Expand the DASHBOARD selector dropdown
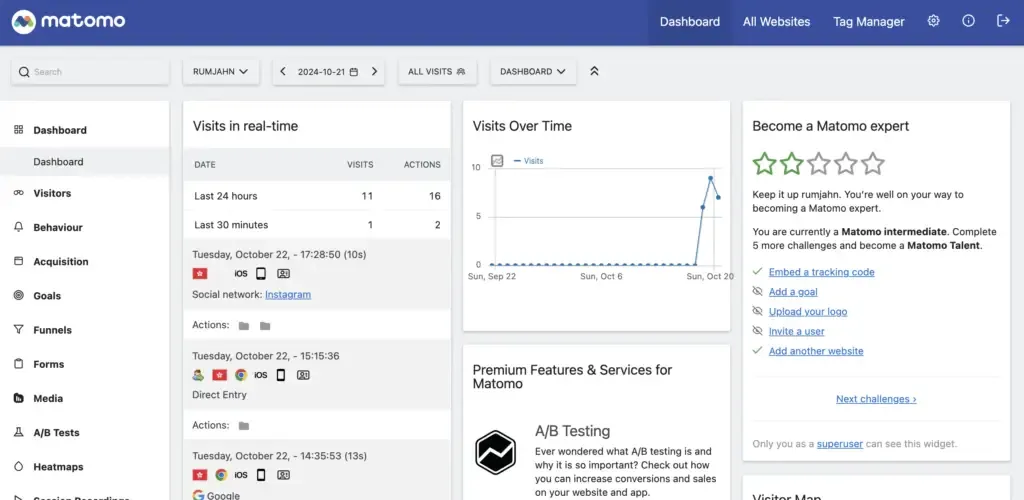 532,72
